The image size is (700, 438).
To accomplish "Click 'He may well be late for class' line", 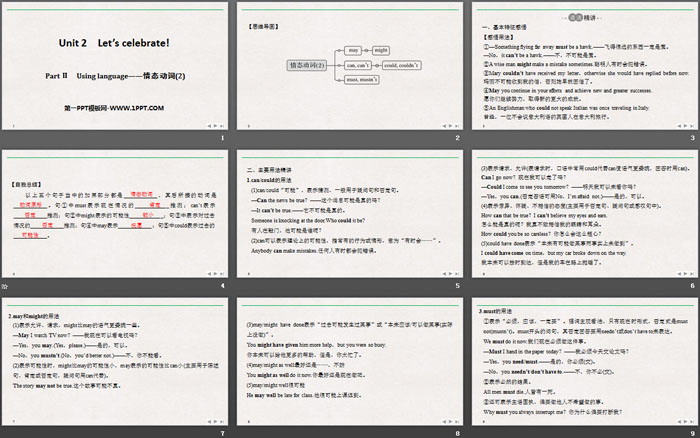I will click(x=304, y=395).
